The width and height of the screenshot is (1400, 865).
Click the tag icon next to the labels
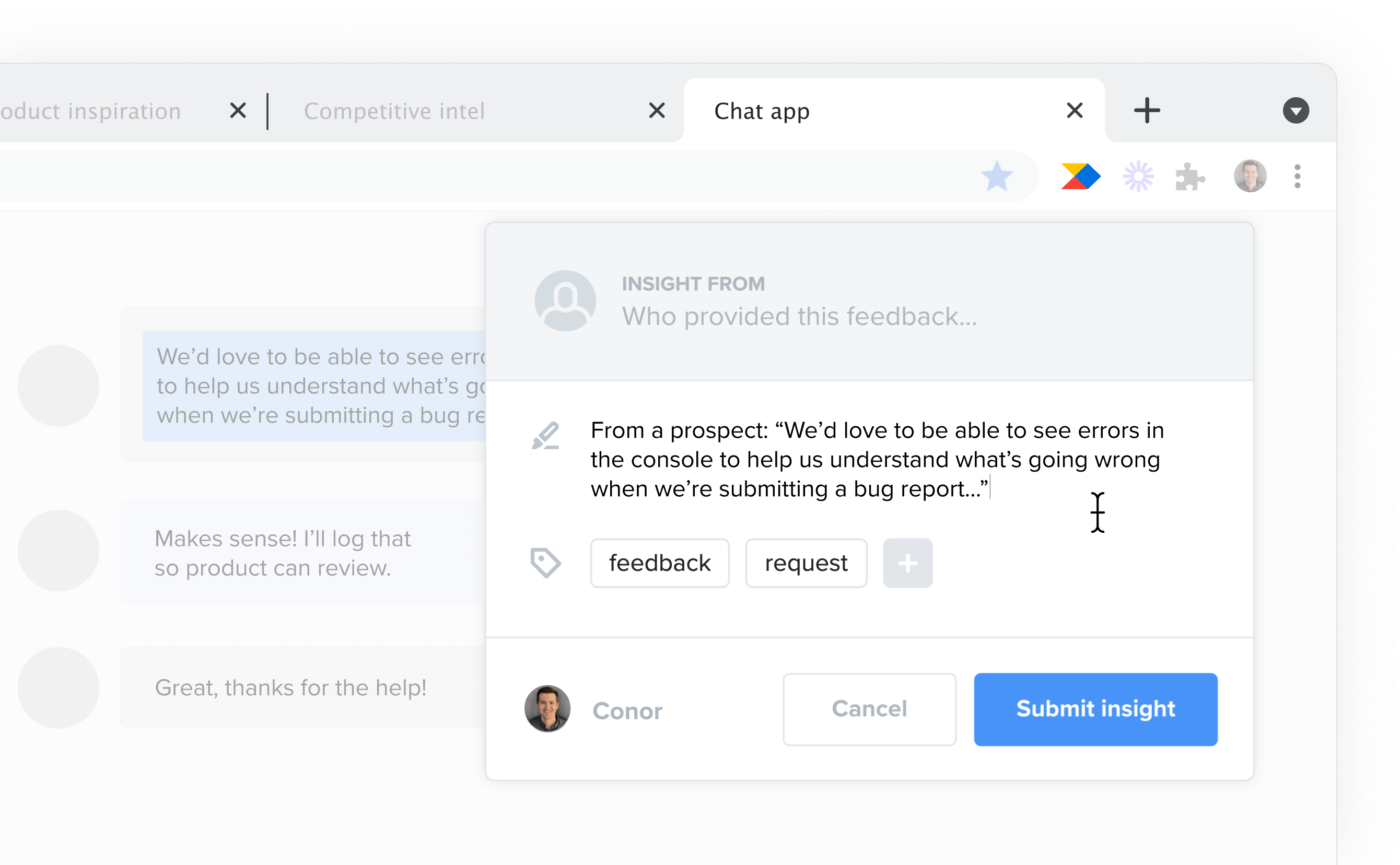point(546,563)
